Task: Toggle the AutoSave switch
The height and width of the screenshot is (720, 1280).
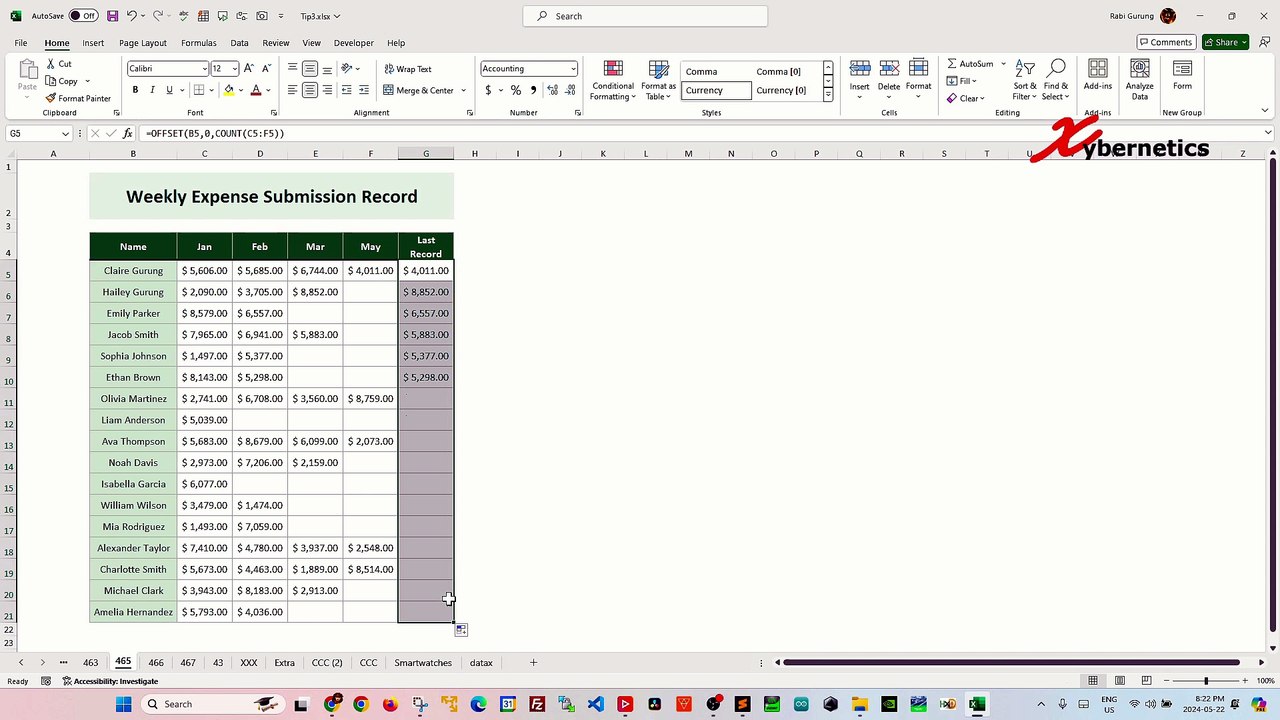Action: pos(83,16)
